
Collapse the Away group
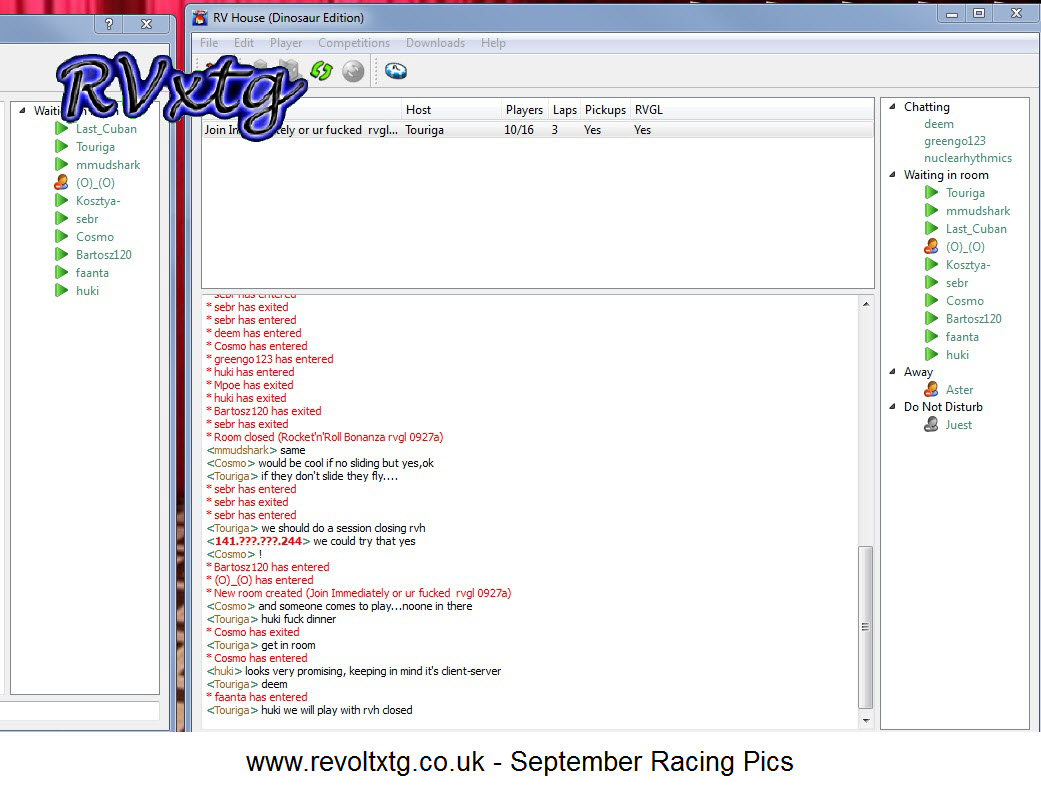pos(893,372)
